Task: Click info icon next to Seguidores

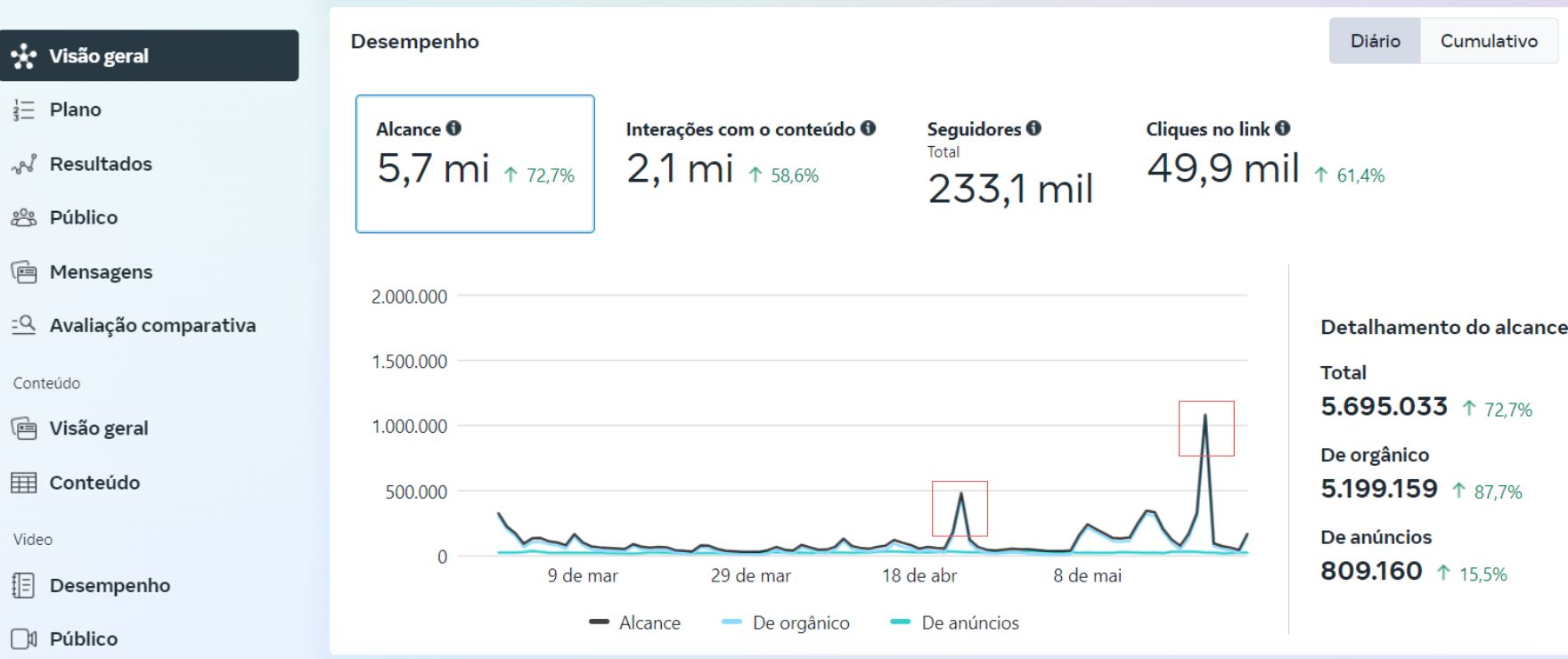Action: click(1033, 128)
